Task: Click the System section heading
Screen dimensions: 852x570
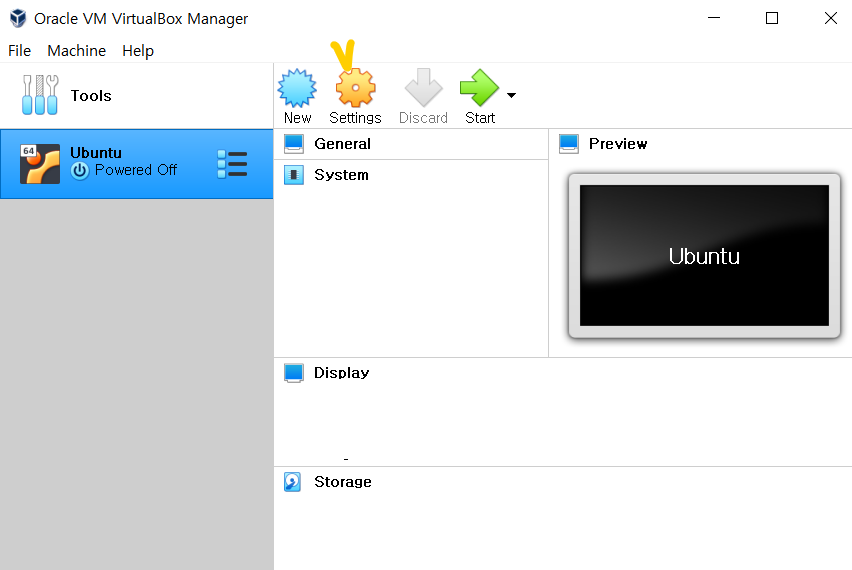Action: pyautogui.click(x=341, y=175)
